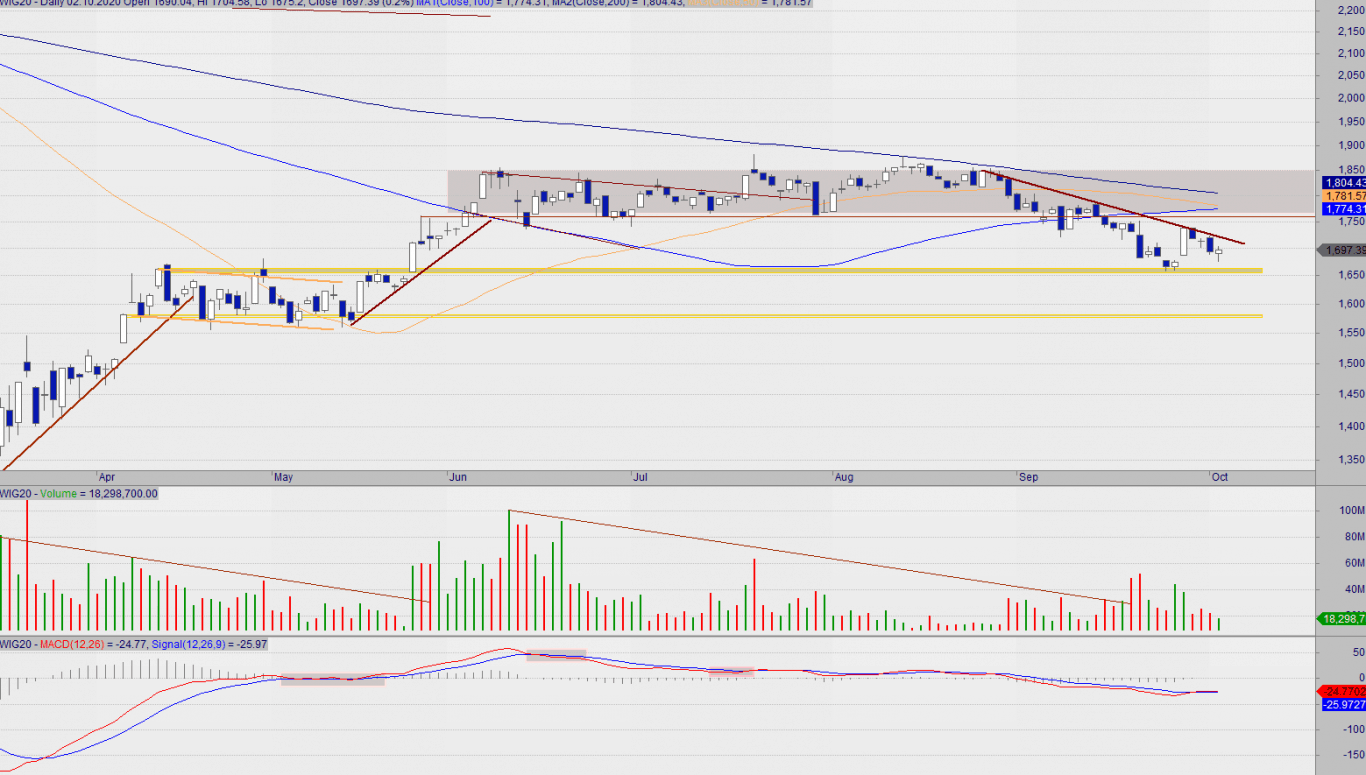1366x775 pixels.
Task: Click the blue Signal -25.97 value tag
Action: 1343,705
